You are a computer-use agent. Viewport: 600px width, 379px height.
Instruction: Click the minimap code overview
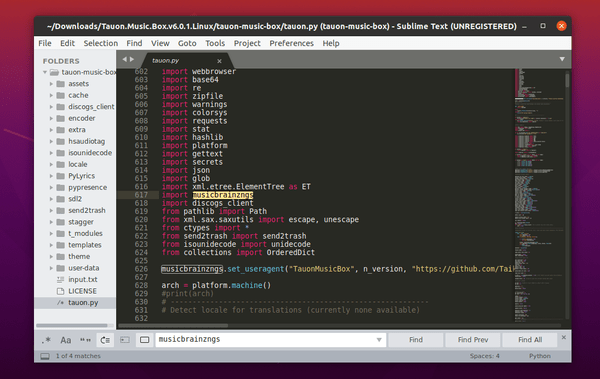coord(539,195)
